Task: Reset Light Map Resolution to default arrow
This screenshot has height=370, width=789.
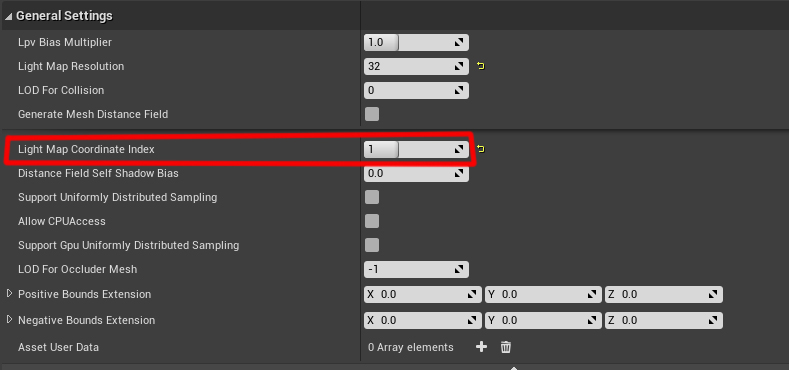Action: tap(481, 66)
